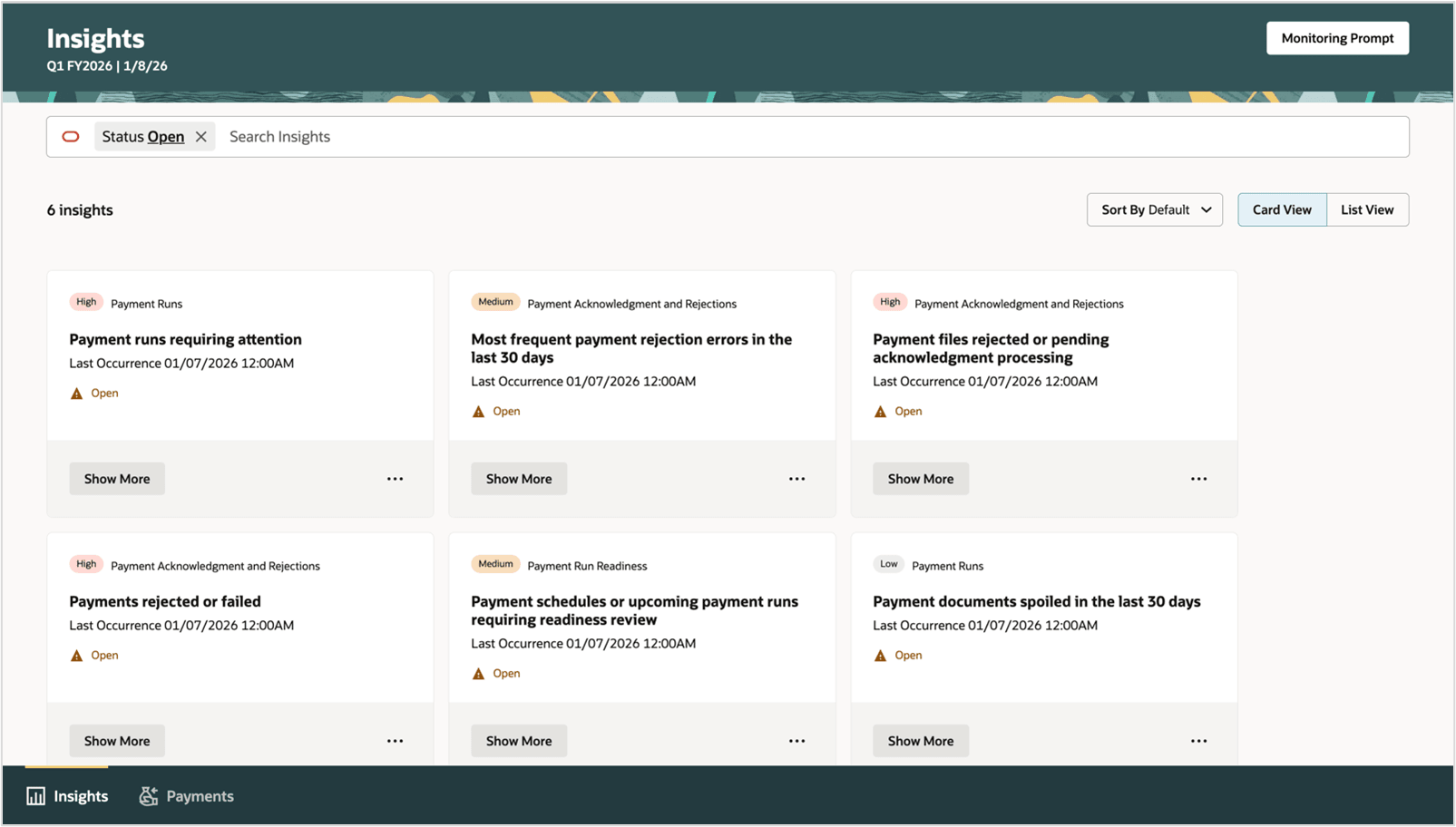Screen dimensions: 1456x827
Task: Click the Oracle logo in the search bar
Action: [71, 136]
